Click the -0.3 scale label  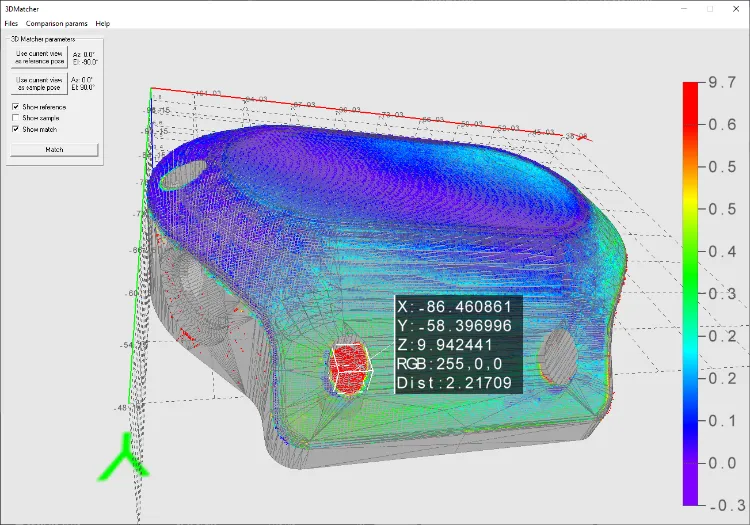(727, 505)
